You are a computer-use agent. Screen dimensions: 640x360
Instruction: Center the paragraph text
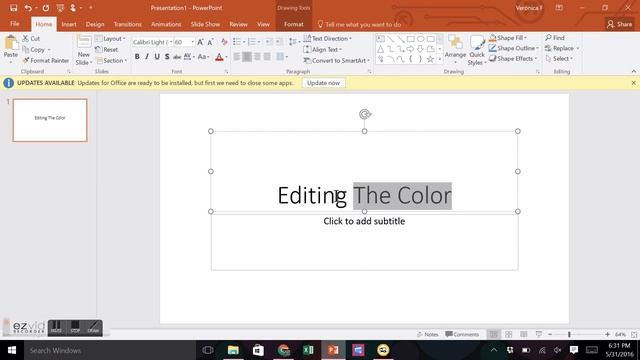247,57
